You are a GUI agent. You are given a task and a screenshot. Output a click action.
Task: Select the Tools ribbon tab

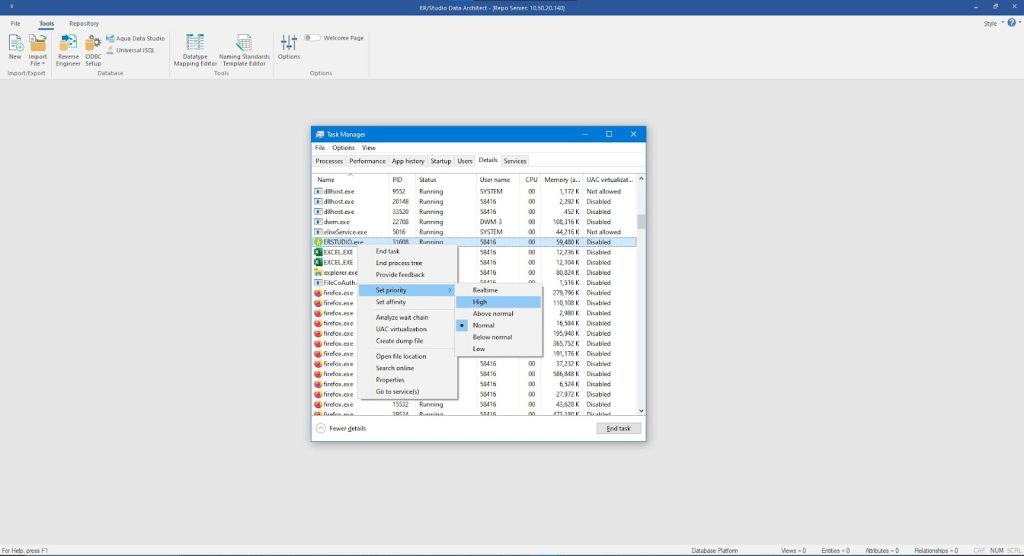point(46,24)
